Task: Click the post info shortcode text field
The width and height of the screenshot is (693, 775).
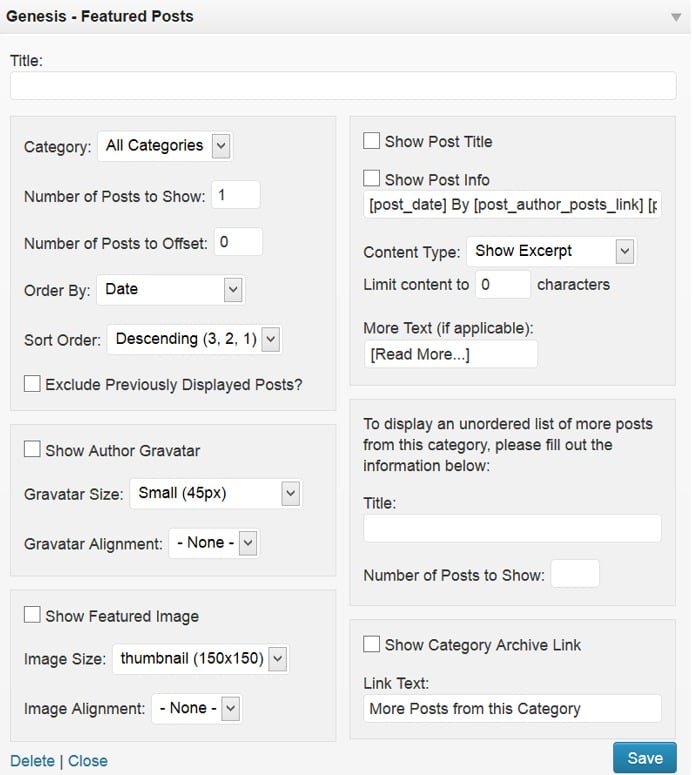Action: (x=513, y=204)
